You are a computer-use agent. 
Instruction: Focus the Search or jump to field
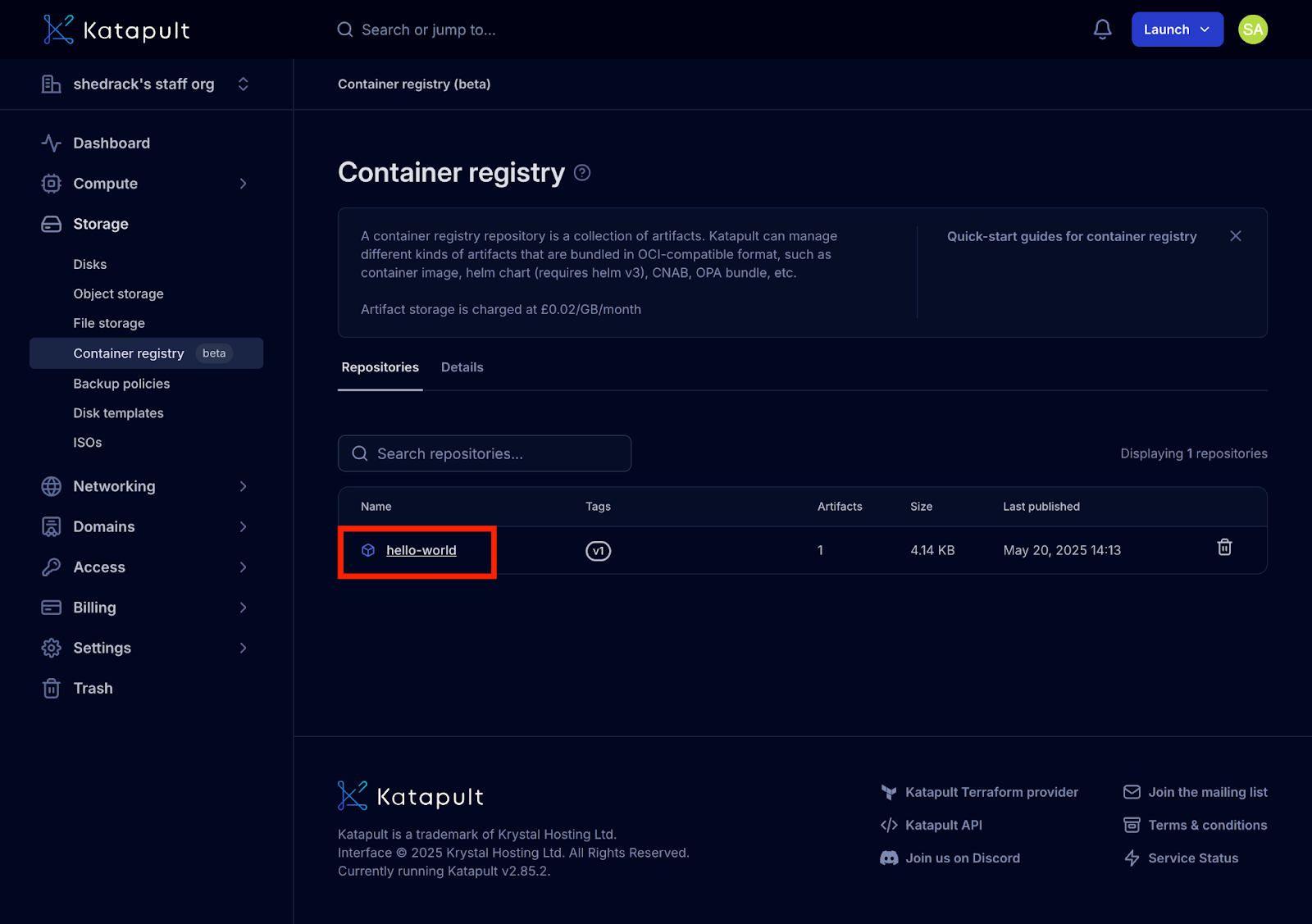click(x=429, y=30)
